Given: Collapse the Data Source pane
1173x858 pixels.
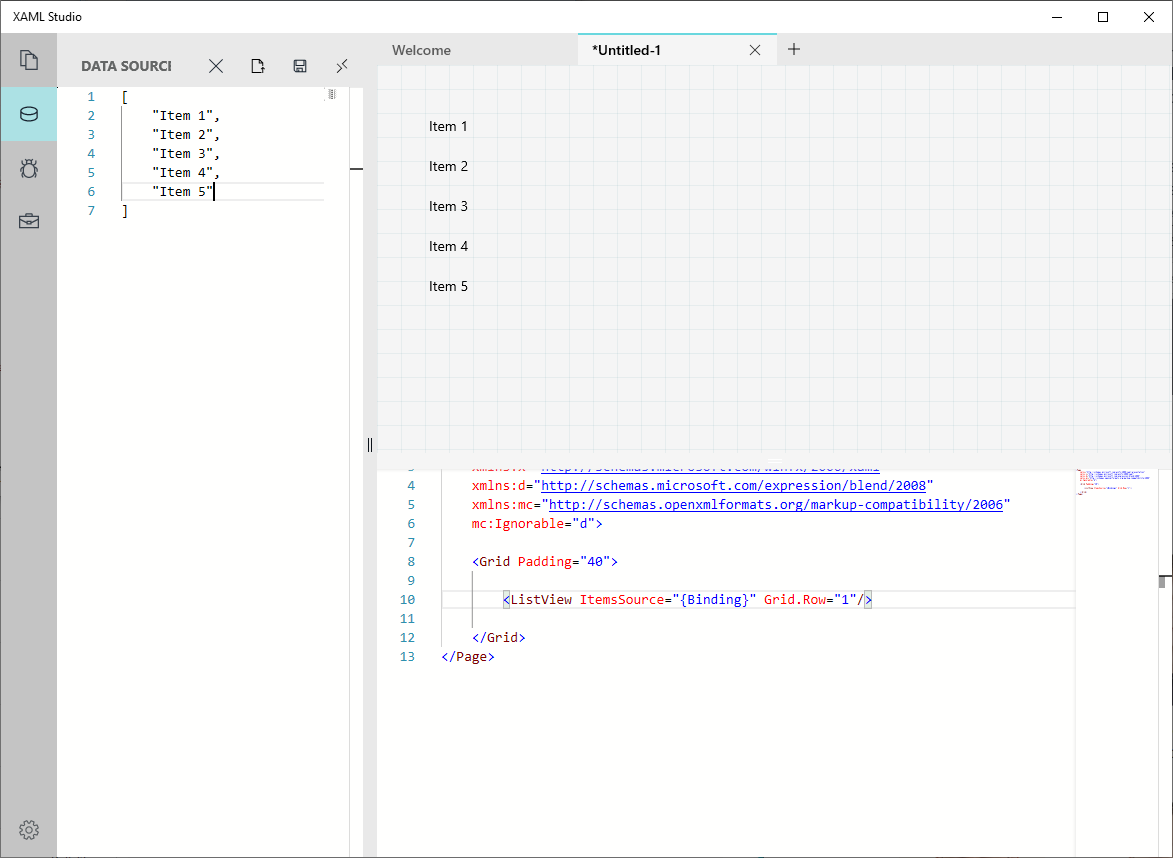Looking at the screenshot, I should click(342, 66).
